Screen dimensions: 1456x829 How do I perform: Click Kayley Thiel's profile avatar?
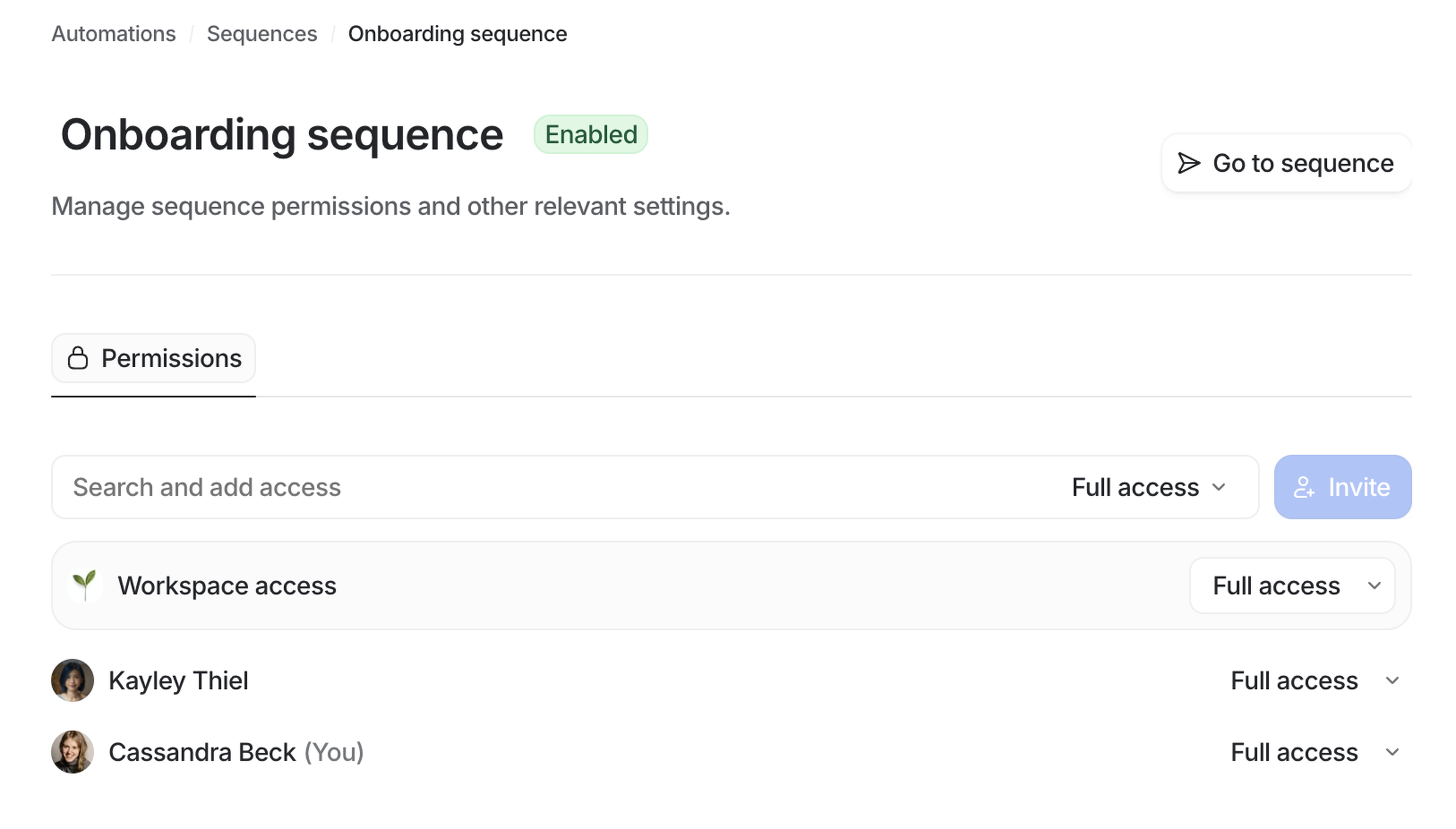click(x=72, y=680)
